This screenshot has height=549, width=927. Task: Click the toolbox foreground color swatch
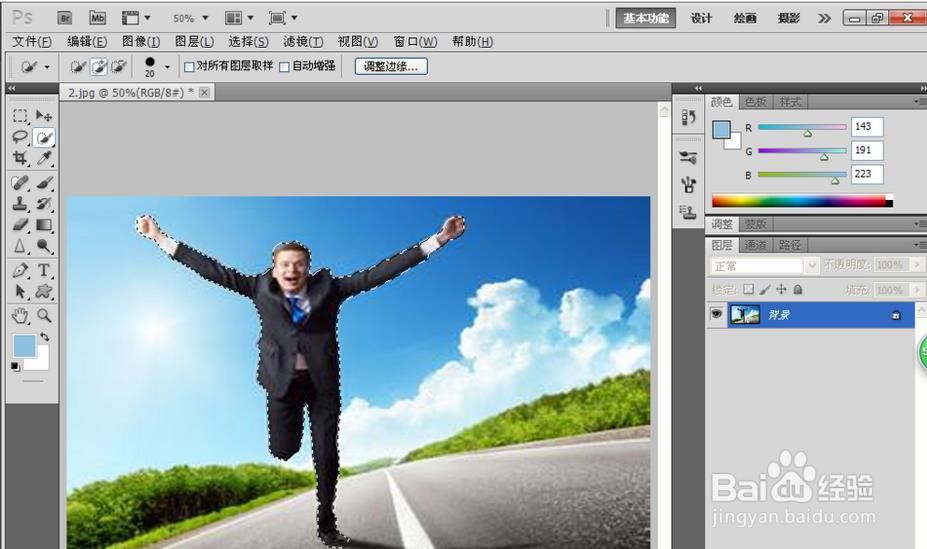point(24,346)
